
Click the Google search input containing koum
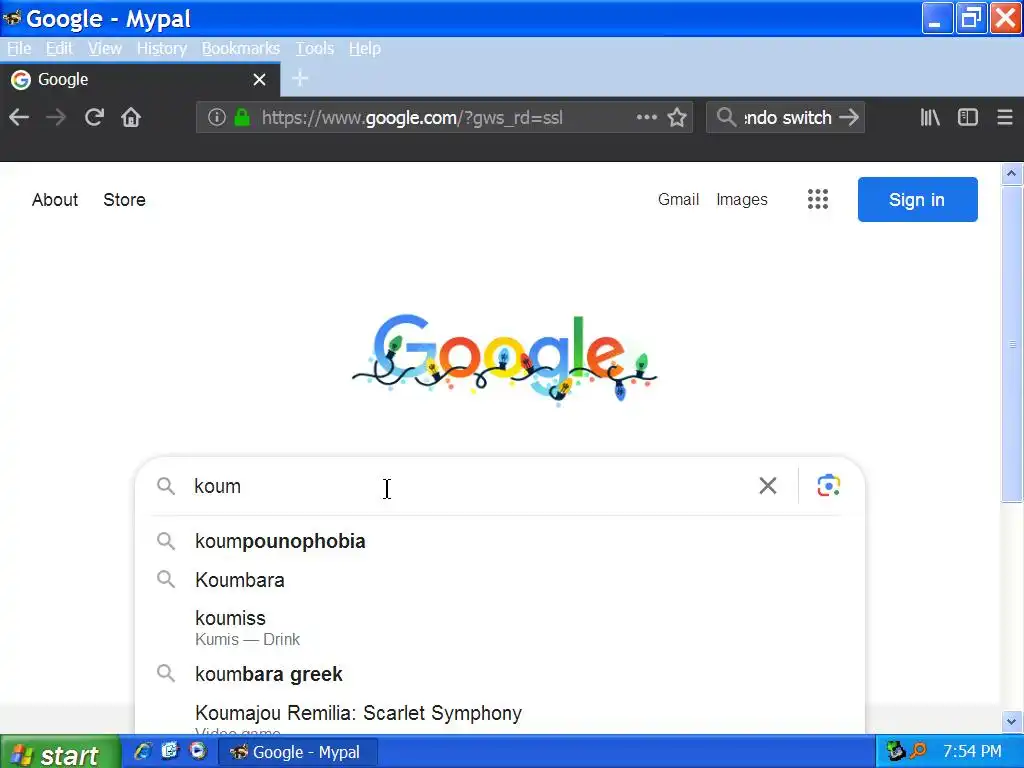(470, 486)
